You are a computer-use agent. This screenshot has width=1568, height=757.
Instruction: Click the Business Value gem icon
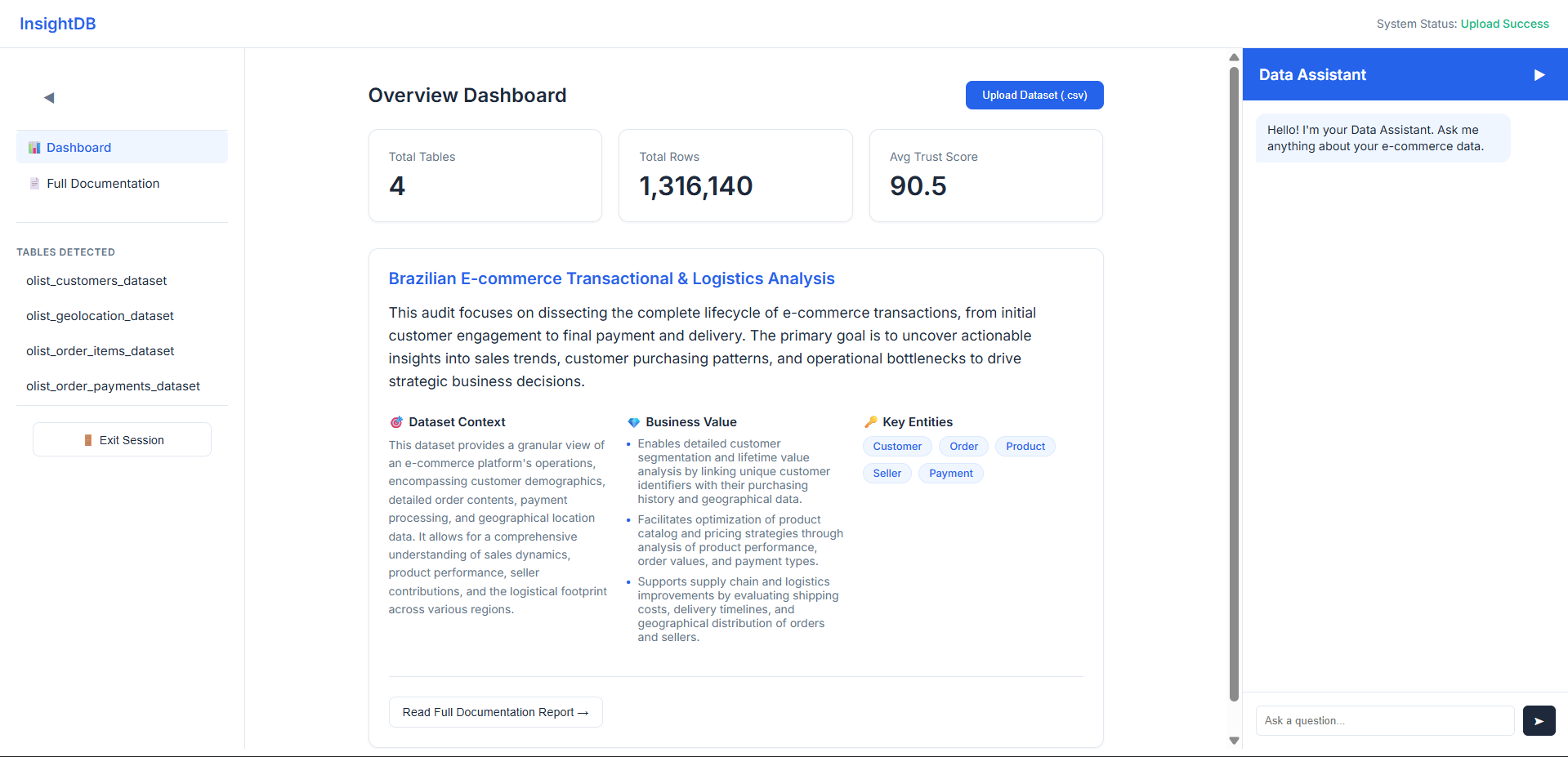tap(635, 422)
